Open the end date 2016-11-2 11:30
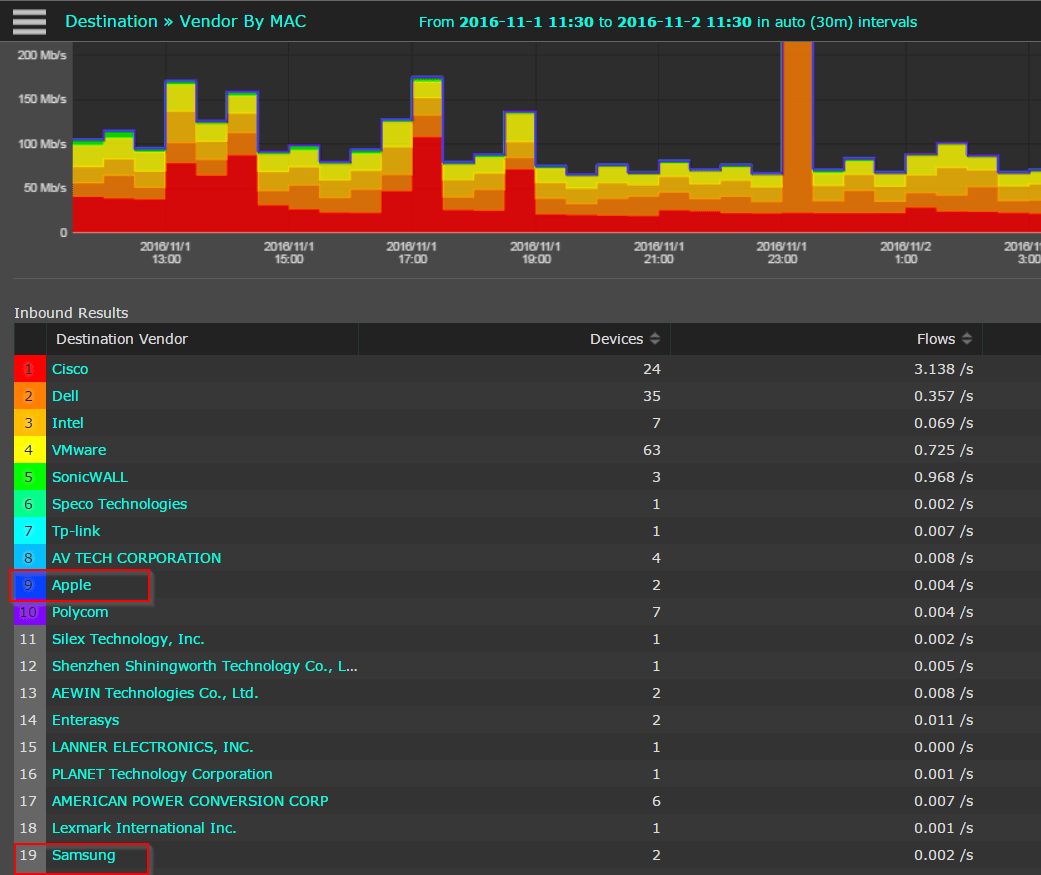1041x875 pixels. click(684, 22)
